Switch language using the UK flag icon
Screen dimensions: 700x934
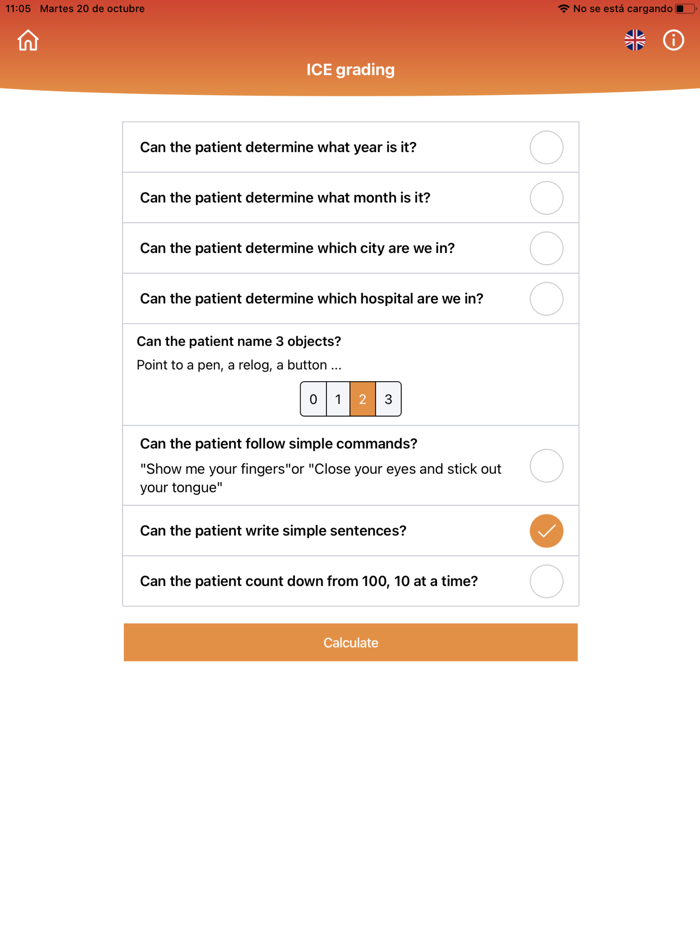[x=634, y=40]
